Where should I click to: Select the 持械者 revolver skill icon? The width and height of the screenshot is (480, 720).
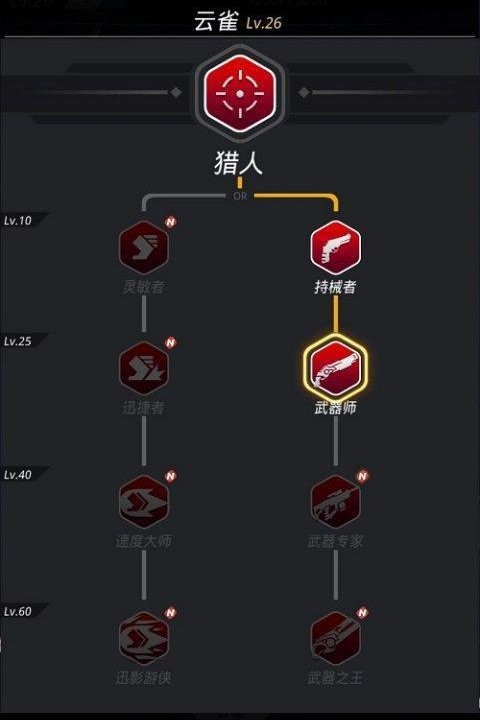point(336,248)
